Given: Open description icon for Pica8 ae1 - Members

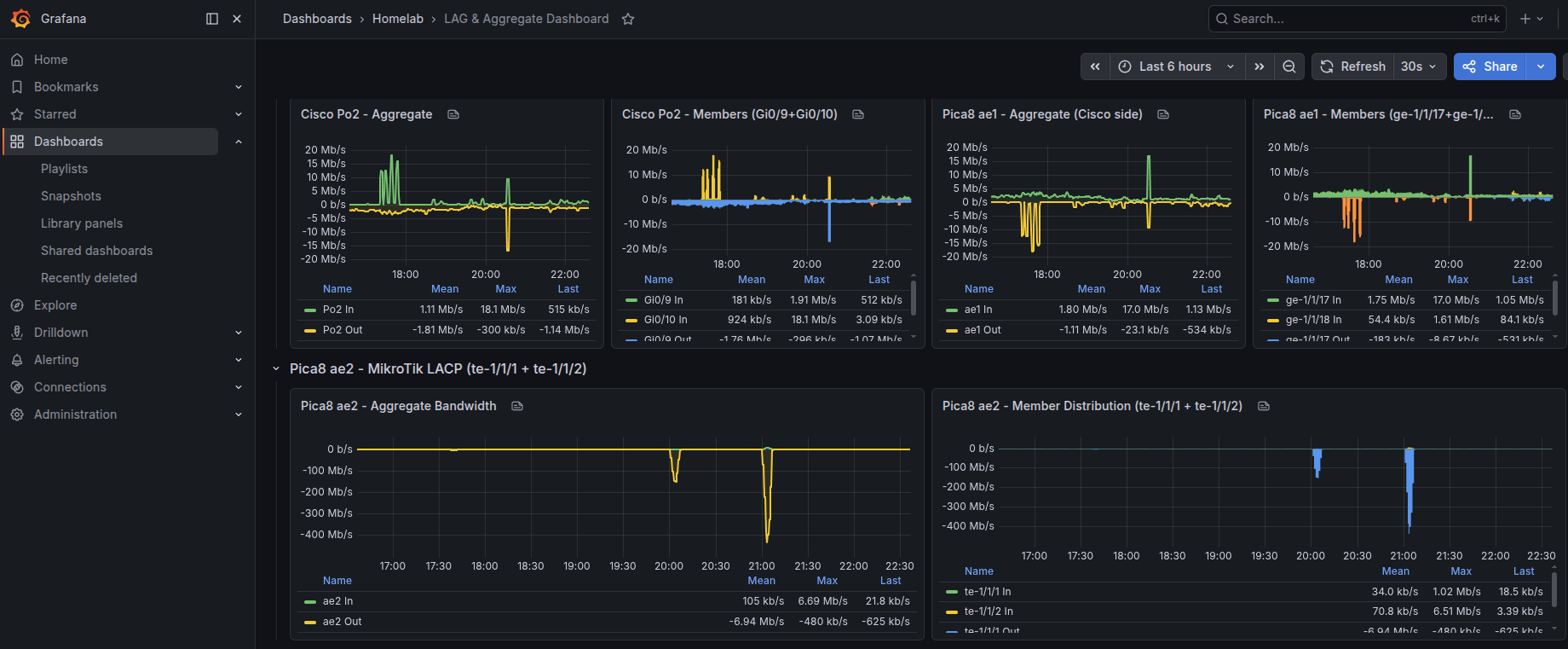Looking at the screenshot, I should point(1515,114).
